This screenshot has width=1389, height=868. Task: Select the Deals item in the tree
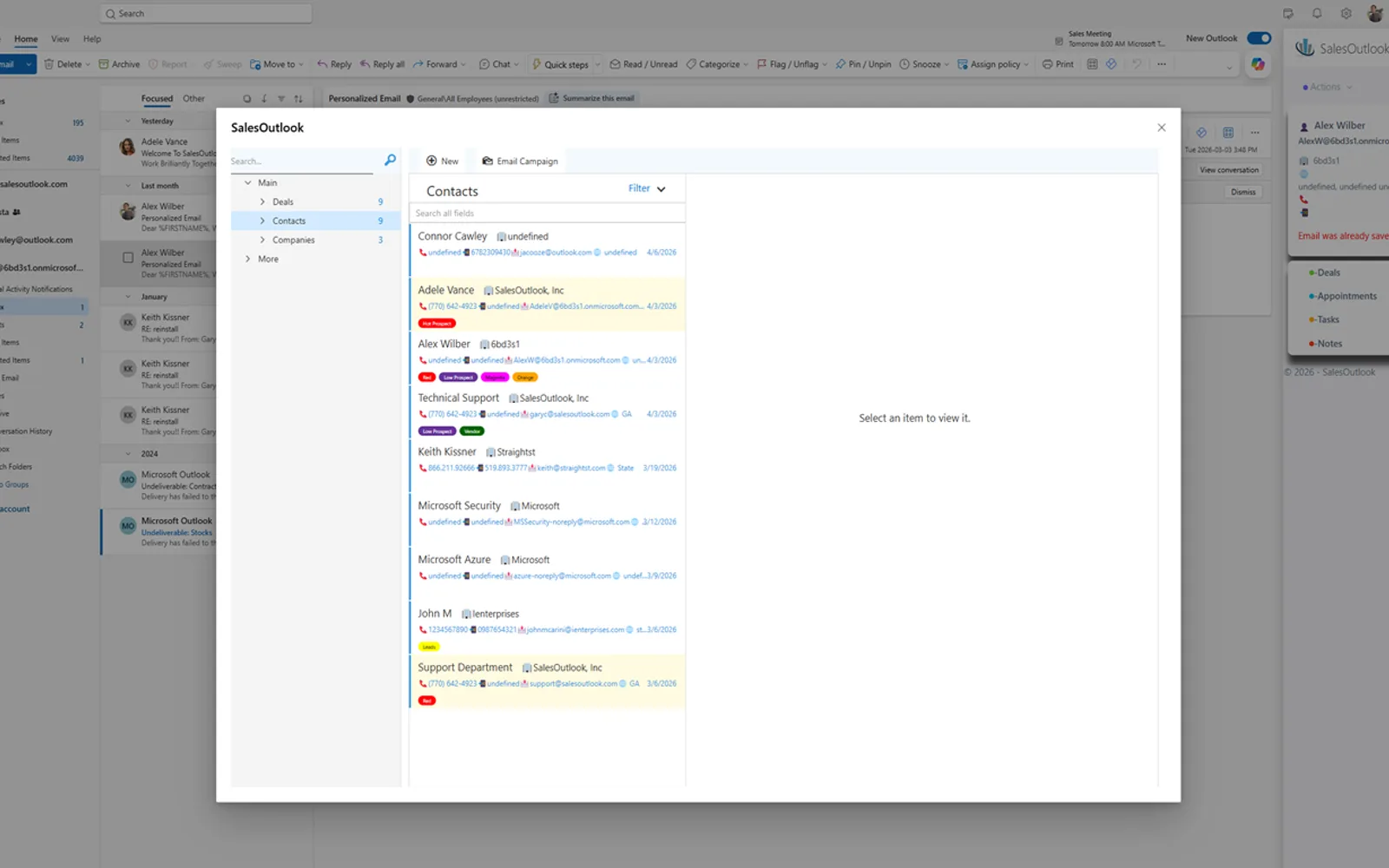[283, 201]
